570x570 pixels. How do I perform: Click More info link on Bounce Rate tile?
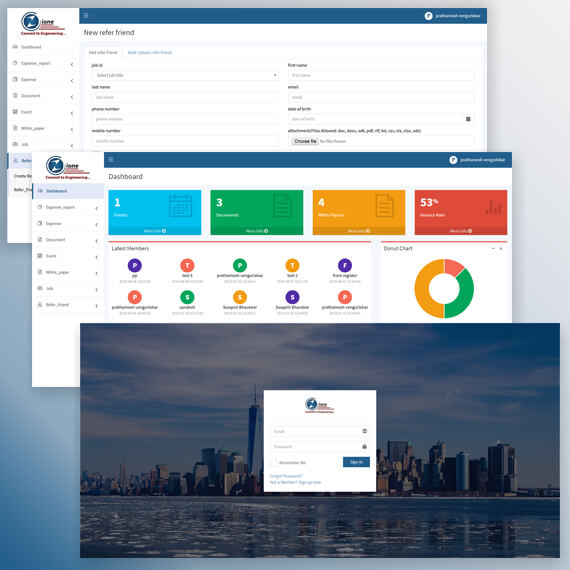[461, 231]
